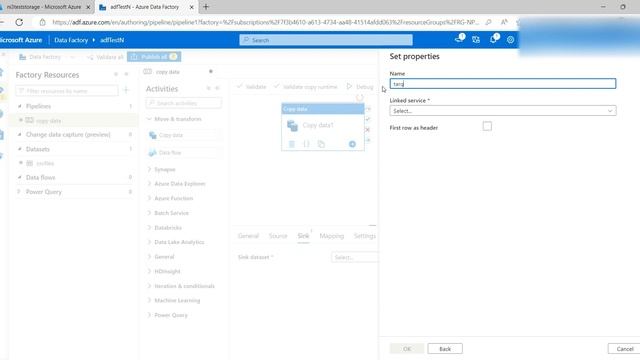Click the Debug play icon
Screen dimensions: 640x360
point(349,86)
